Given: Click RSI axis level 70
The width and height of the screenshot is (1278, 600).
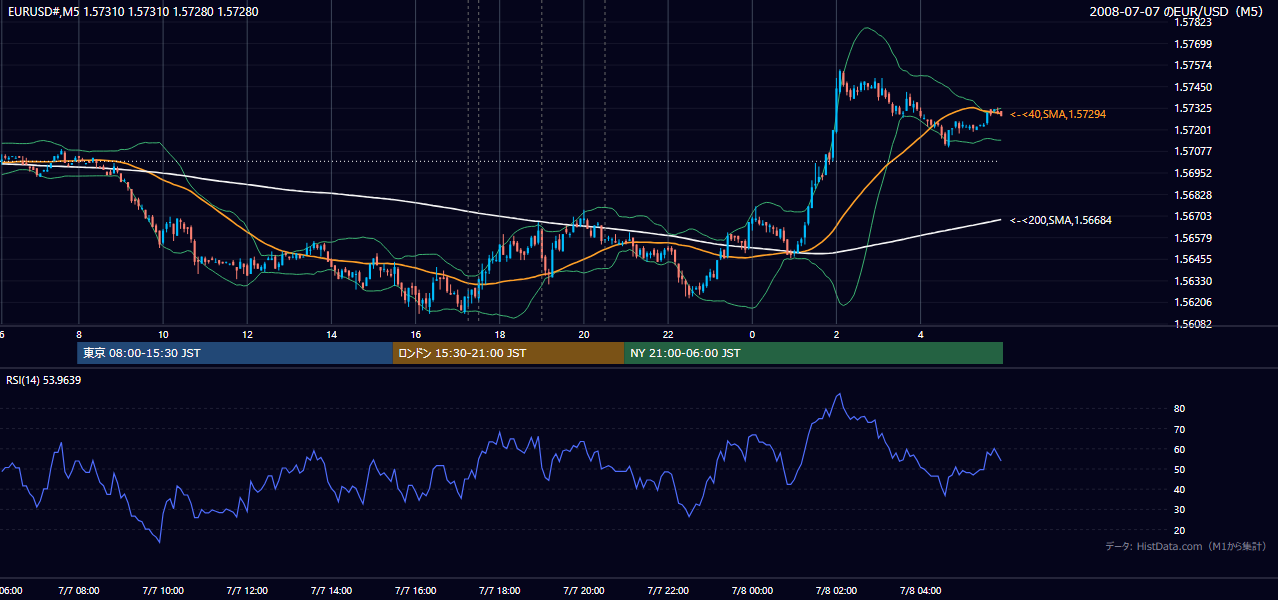Looking at the screenshot, I should coord(1179,429).
